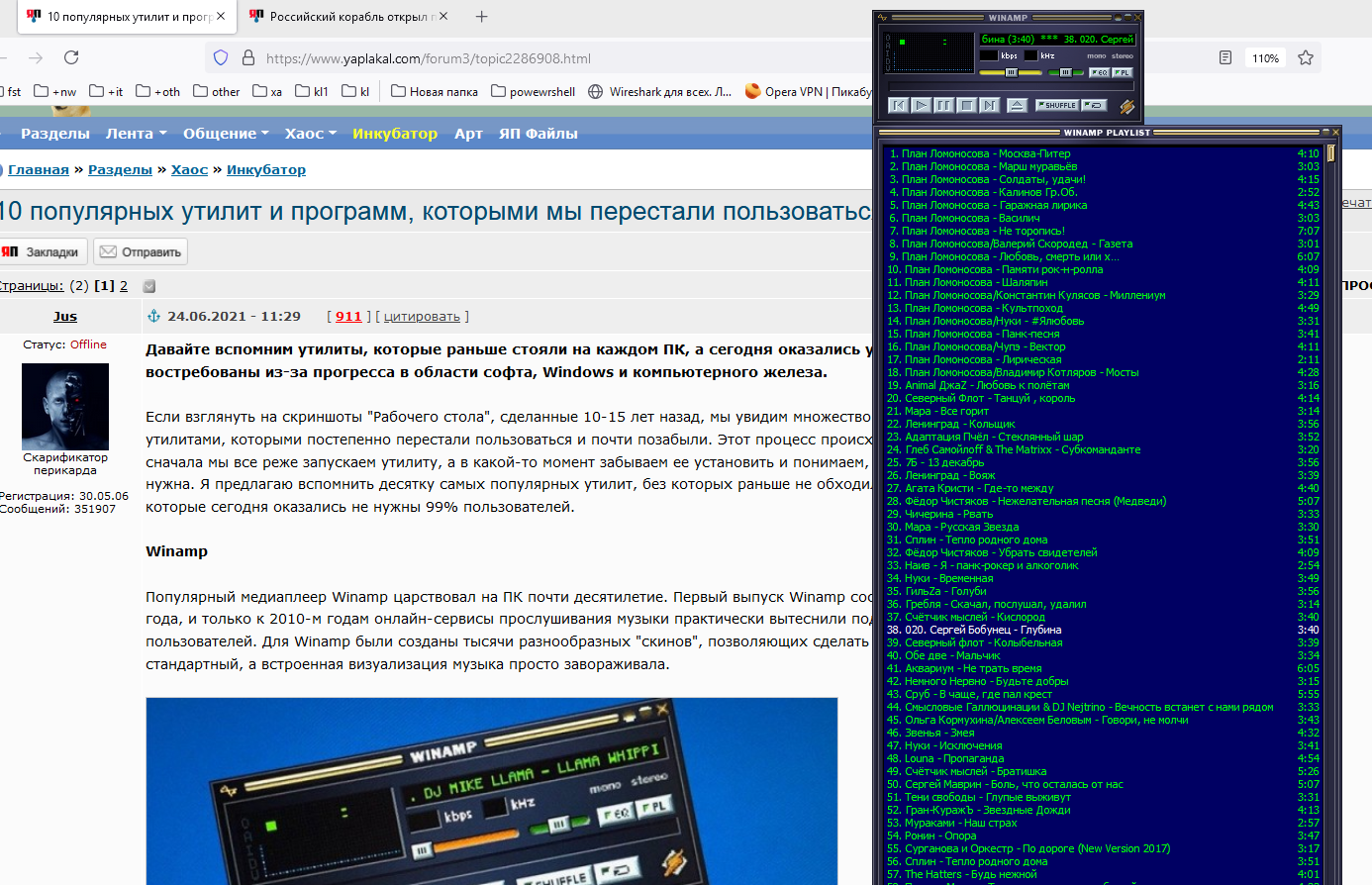Image resolution: width=1372 pixels, height=885 pixels.
Task: Open the 'Разделы' site menu item
Action: coord(55,134)
